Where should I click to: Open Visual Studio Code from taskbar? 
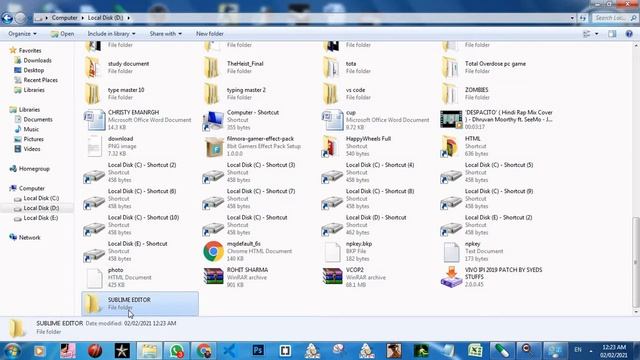230,351
